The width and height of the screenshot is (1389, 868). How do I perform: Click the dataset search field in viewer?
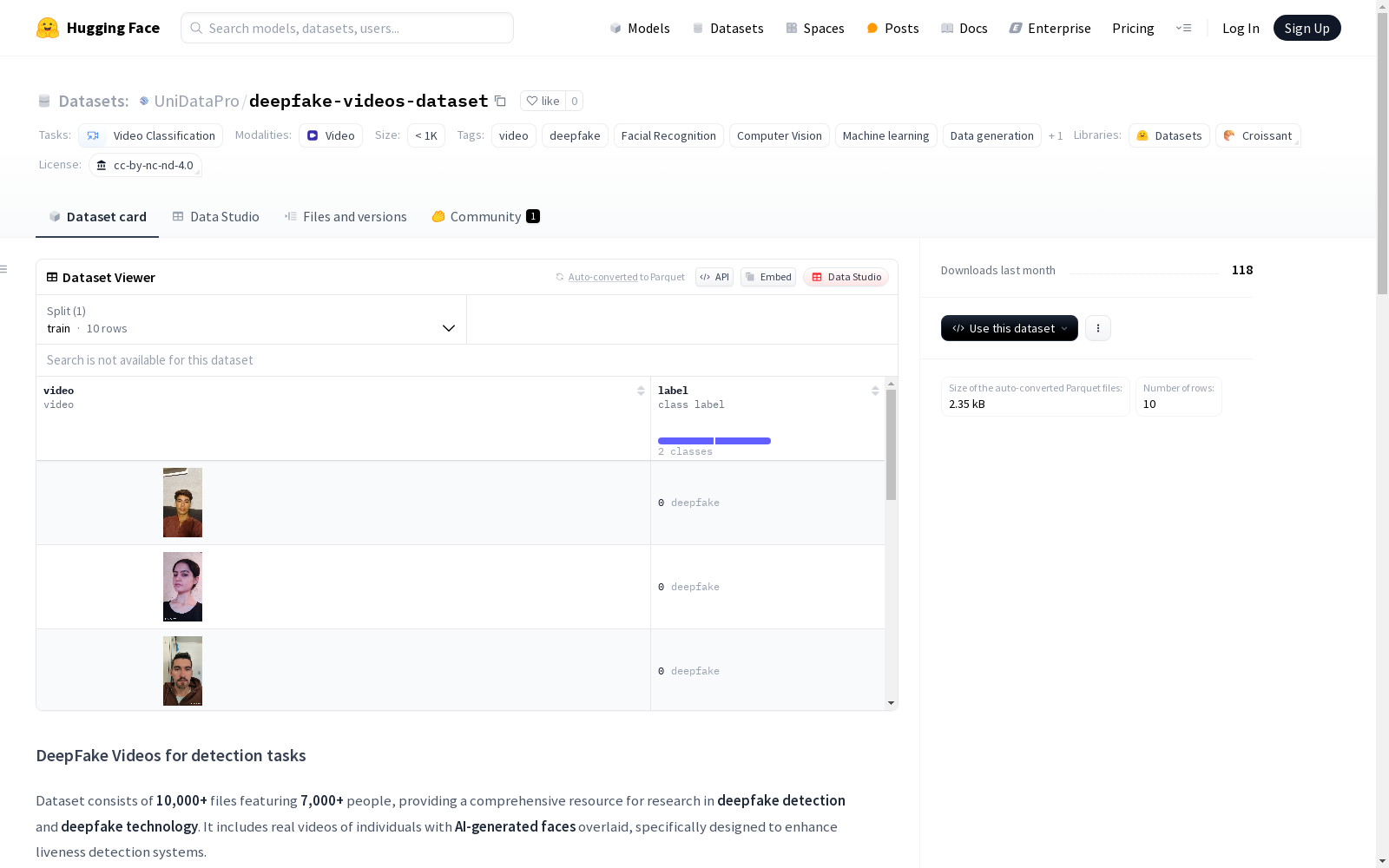click(467, 360)
